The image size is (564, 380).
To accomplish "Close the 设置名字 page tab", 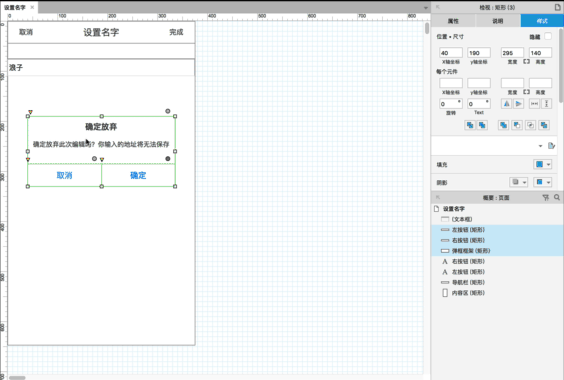I will pos(32,7).
